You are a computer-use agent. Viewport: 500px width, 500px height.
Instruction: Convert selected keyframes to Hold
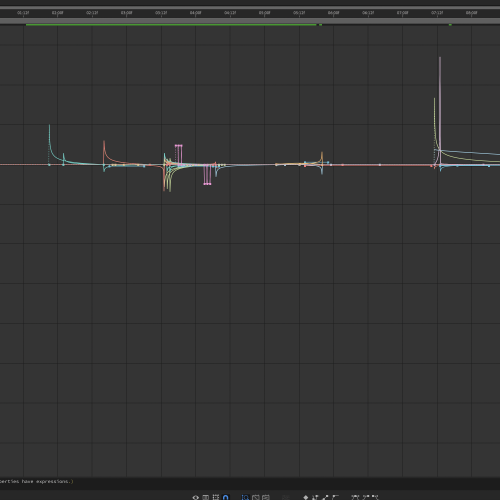[315, 498]
